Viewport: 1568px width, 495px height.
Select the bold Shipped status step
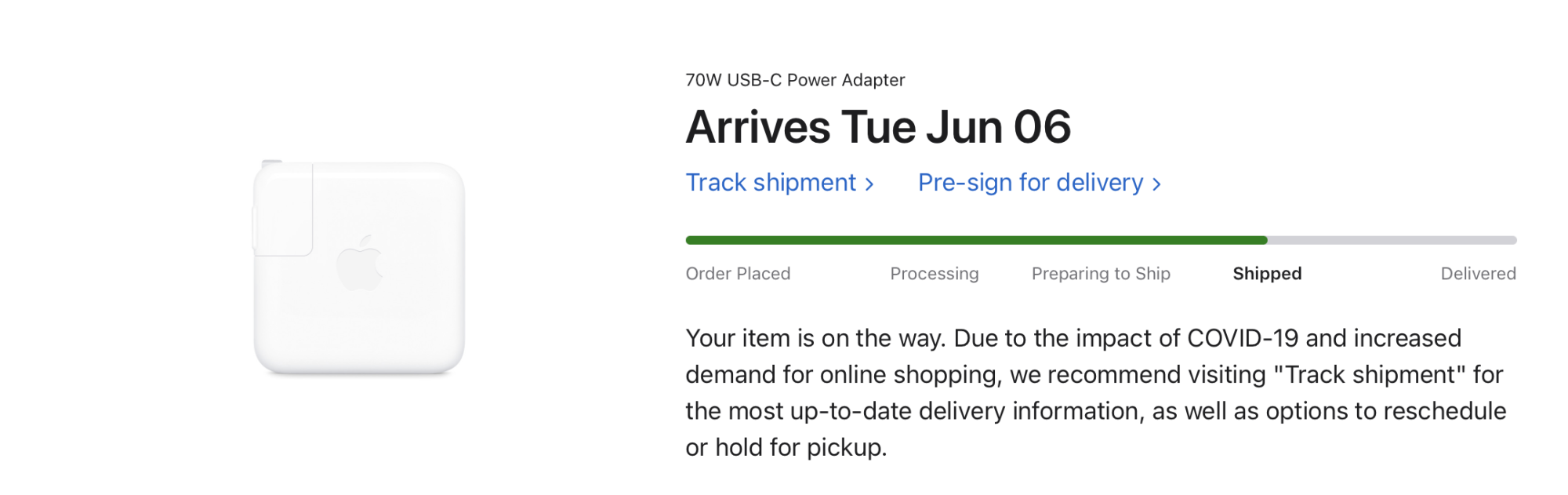(x=1267, y=274)
